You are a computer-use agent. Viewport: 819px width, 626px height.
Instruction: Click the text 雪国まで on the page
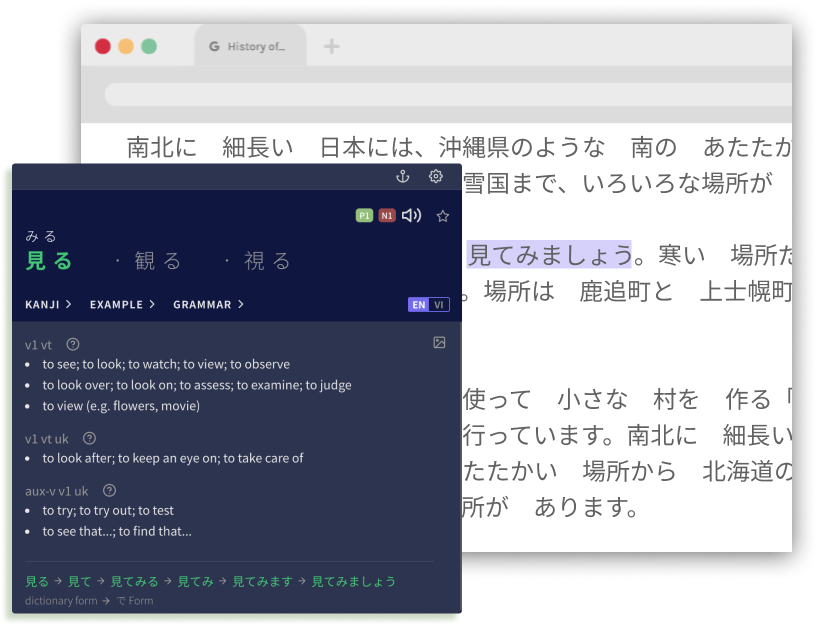[509, 183]
